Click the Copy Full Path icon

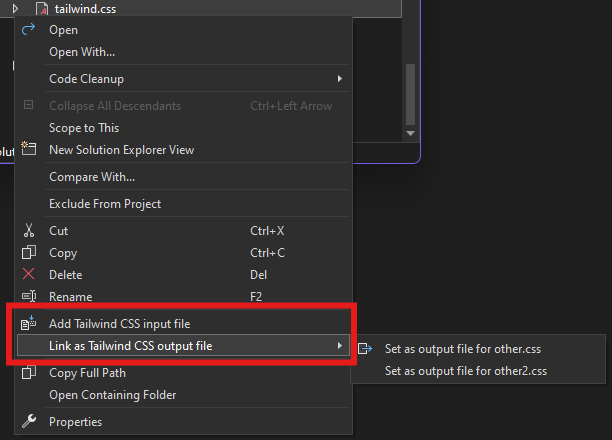tap(28, 372)
